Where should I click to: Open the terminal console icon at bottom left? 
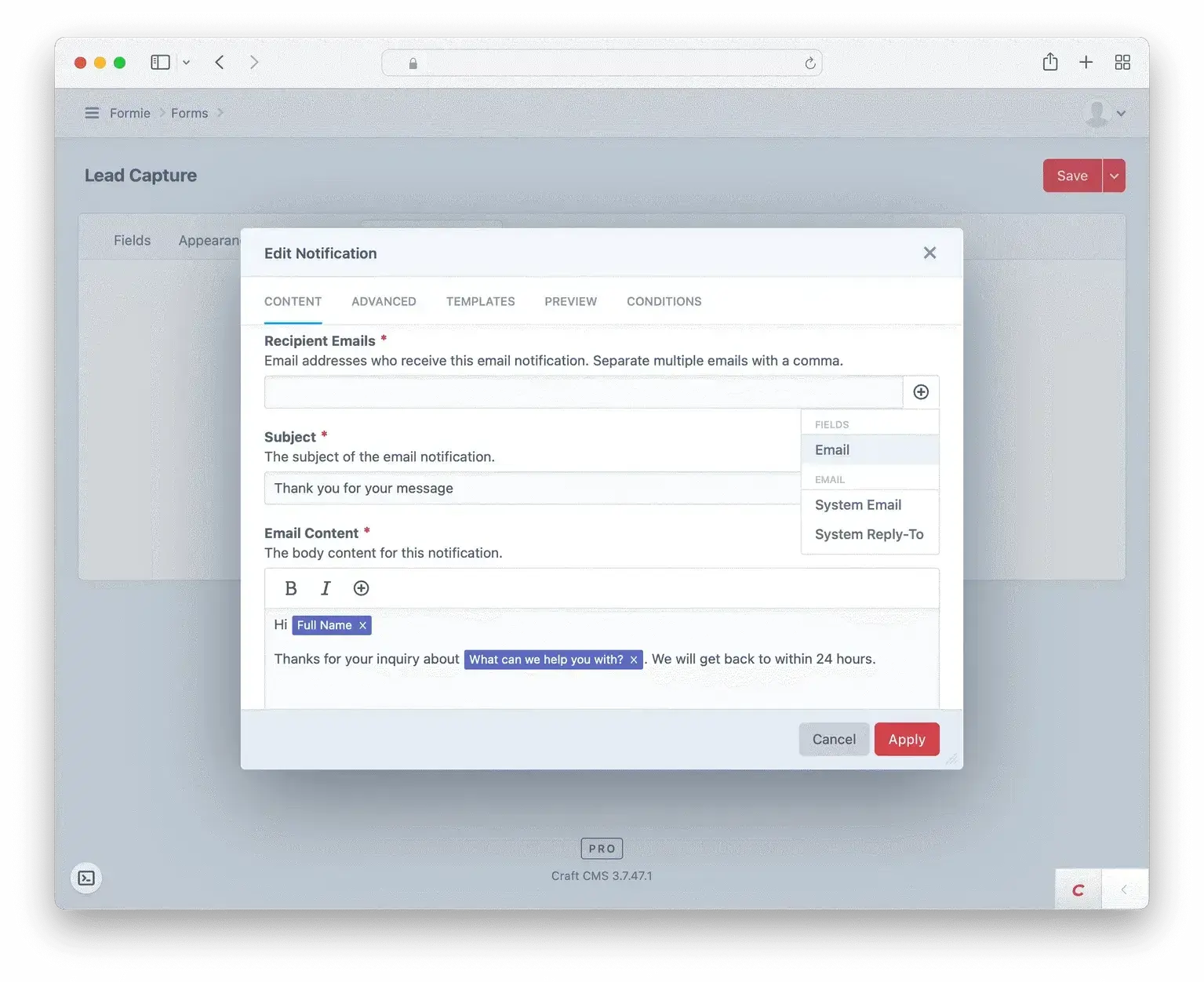pyautogui.click(x=86, y=878)
